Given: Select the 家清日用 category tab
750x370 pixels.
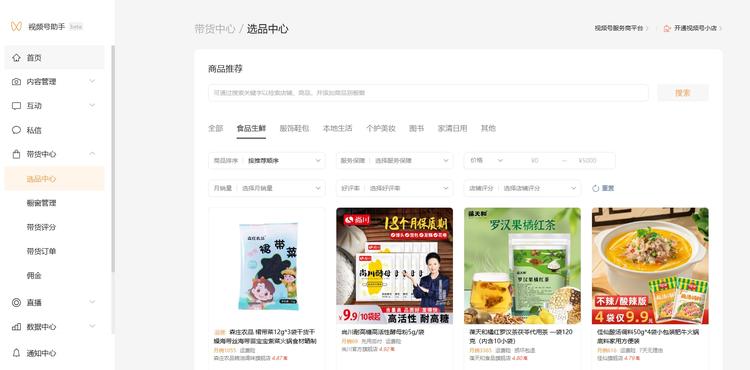Looking at the screenshot, I should coord(452,128).
